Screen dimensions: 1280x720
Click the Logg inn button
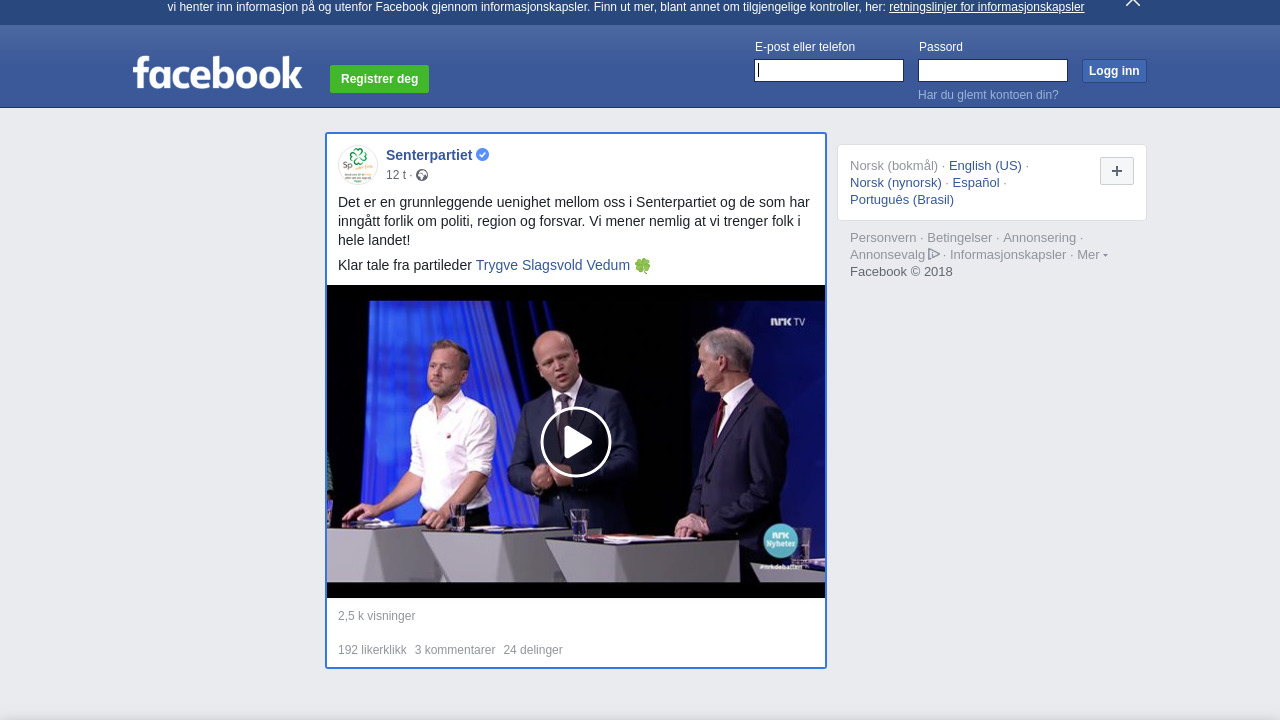point(1114,71)
